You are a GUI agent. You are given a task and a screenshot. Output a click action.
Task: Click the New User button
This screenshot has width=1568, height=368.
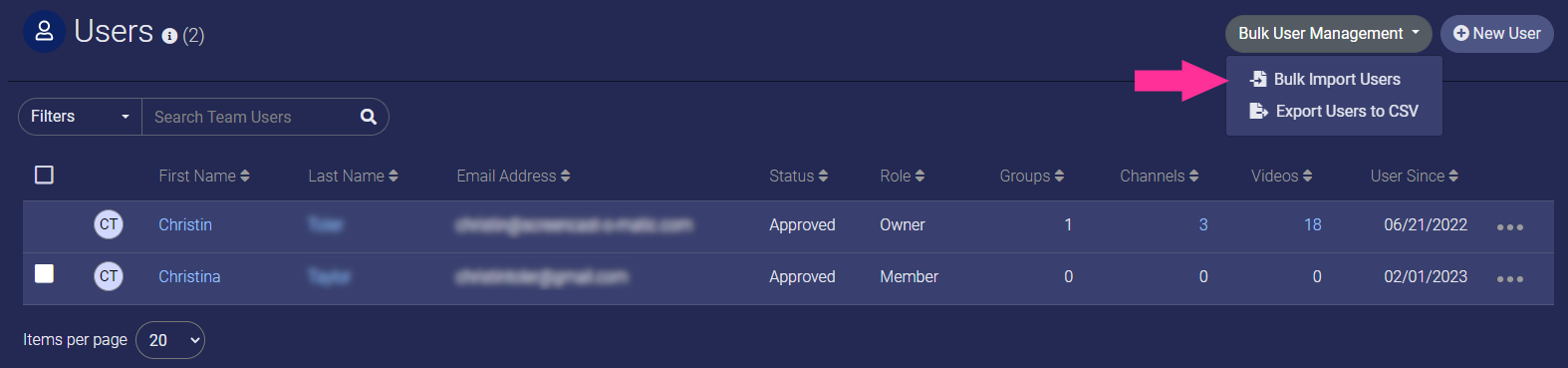coord(1497,34)
